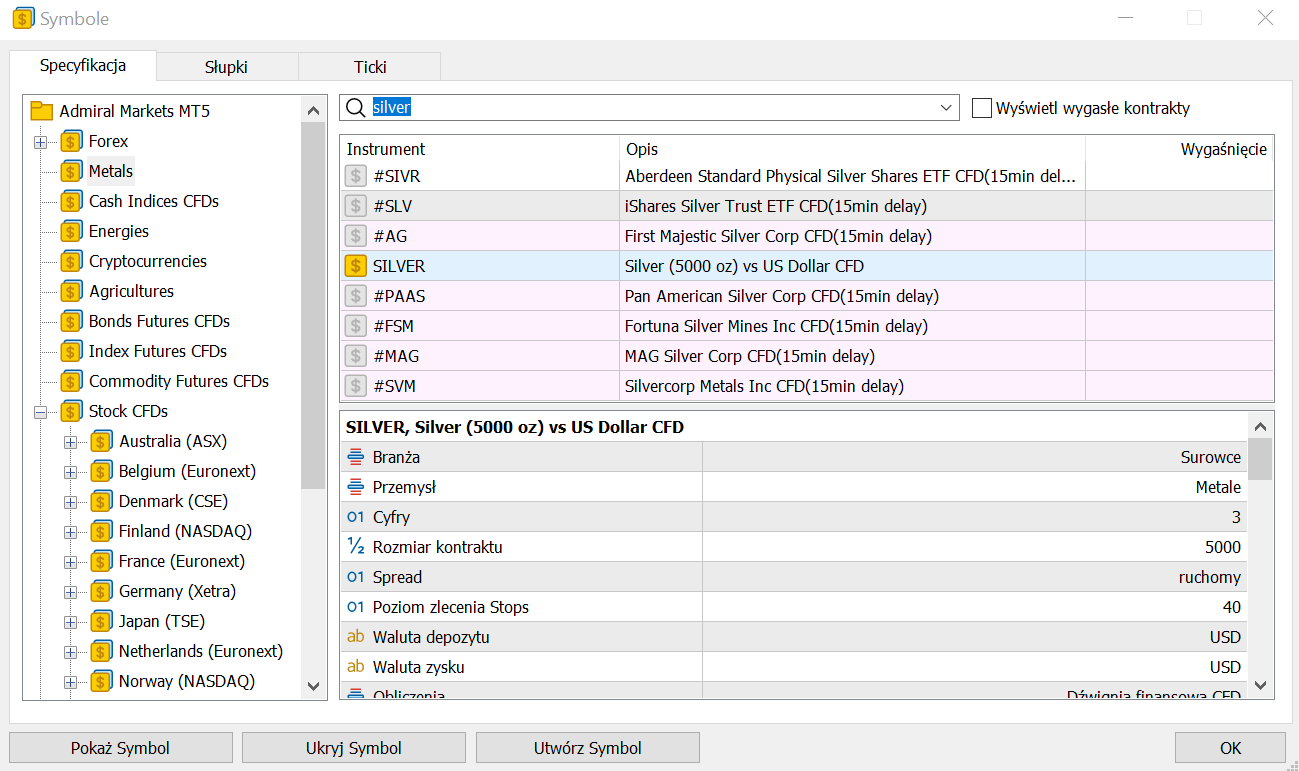The image size is (1299, 771).
Task: Enable Wyświetl wygasłe kontrakty checkbox
Action: 981,108
